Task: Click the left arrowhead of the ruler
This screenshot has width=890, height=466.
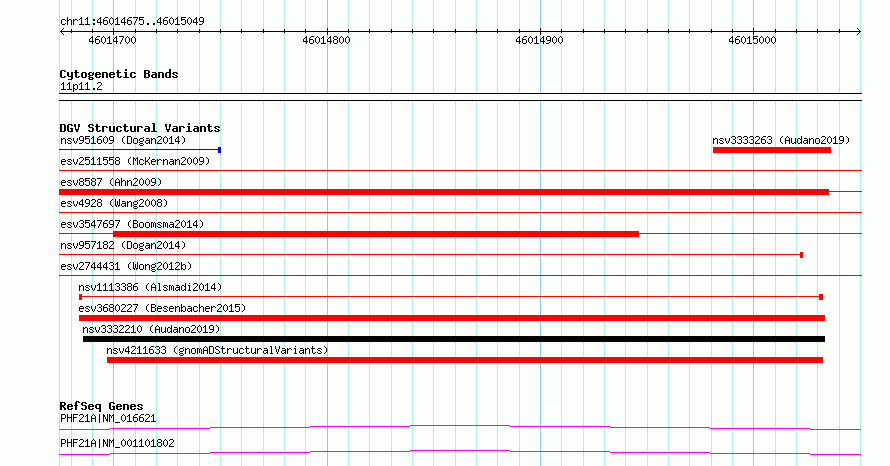Action: pos(62,32)
